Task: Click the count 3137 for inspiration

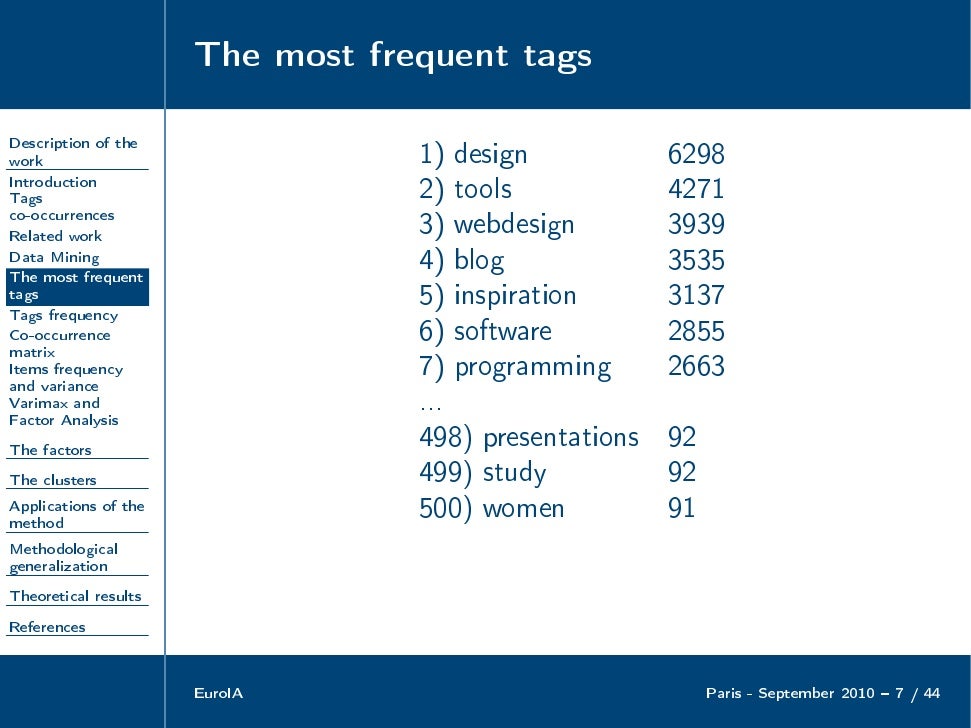Action: click(696, 295)
